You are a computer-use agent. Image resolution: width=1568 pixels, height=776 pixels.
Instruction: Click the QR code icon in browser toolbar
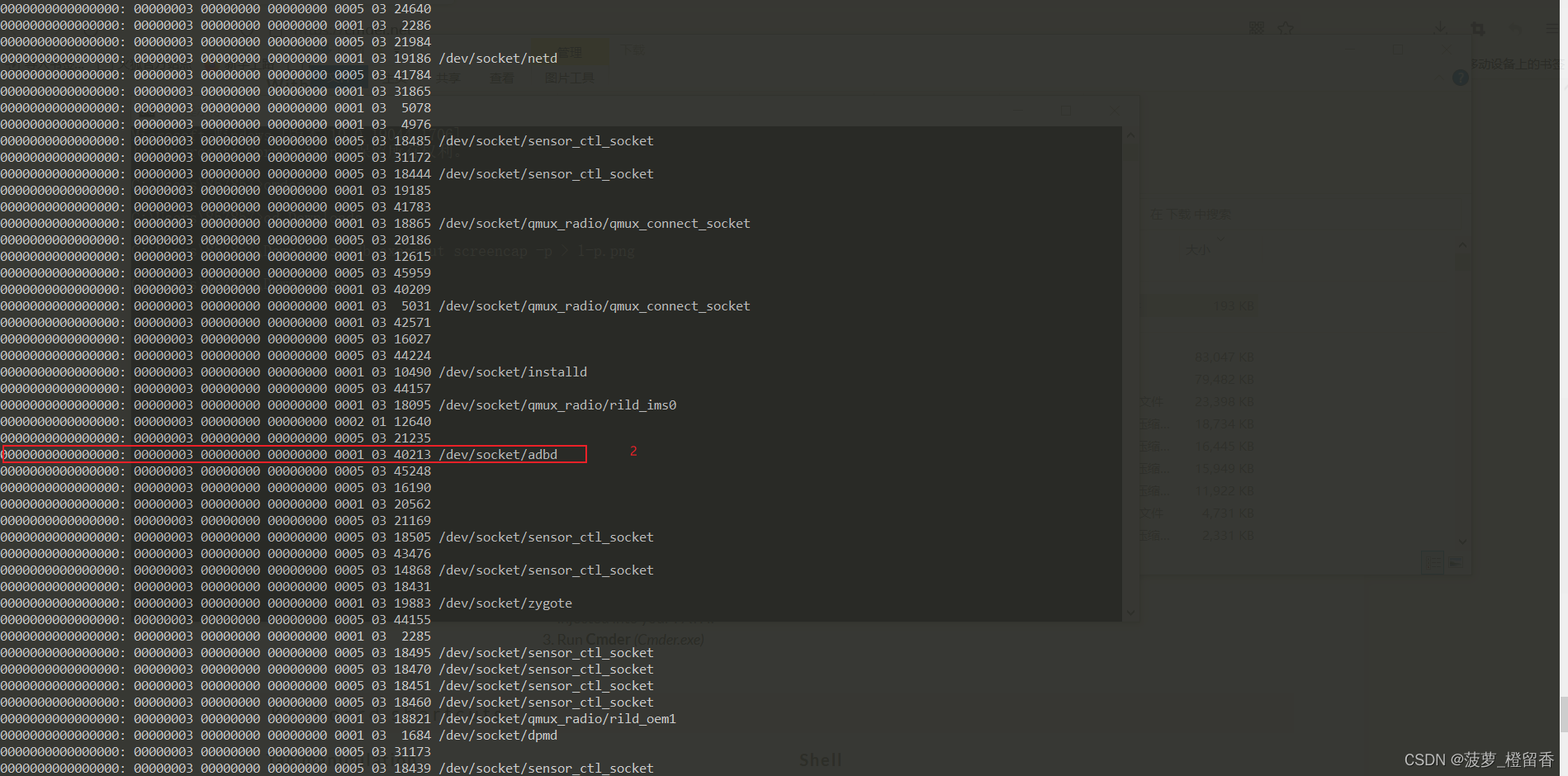(x=1257, y=28)
